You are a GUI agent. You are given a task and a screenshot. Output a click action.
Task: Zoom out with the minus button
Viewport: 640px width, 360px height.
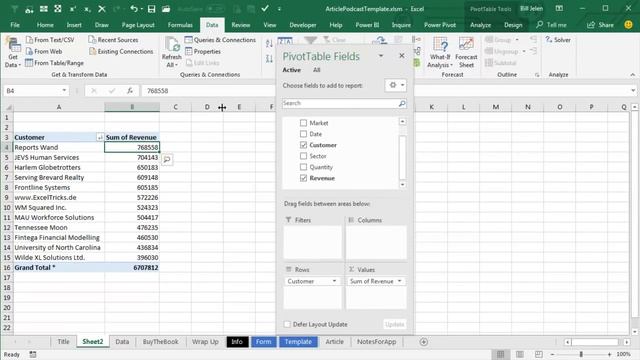(x=552, y=354)
